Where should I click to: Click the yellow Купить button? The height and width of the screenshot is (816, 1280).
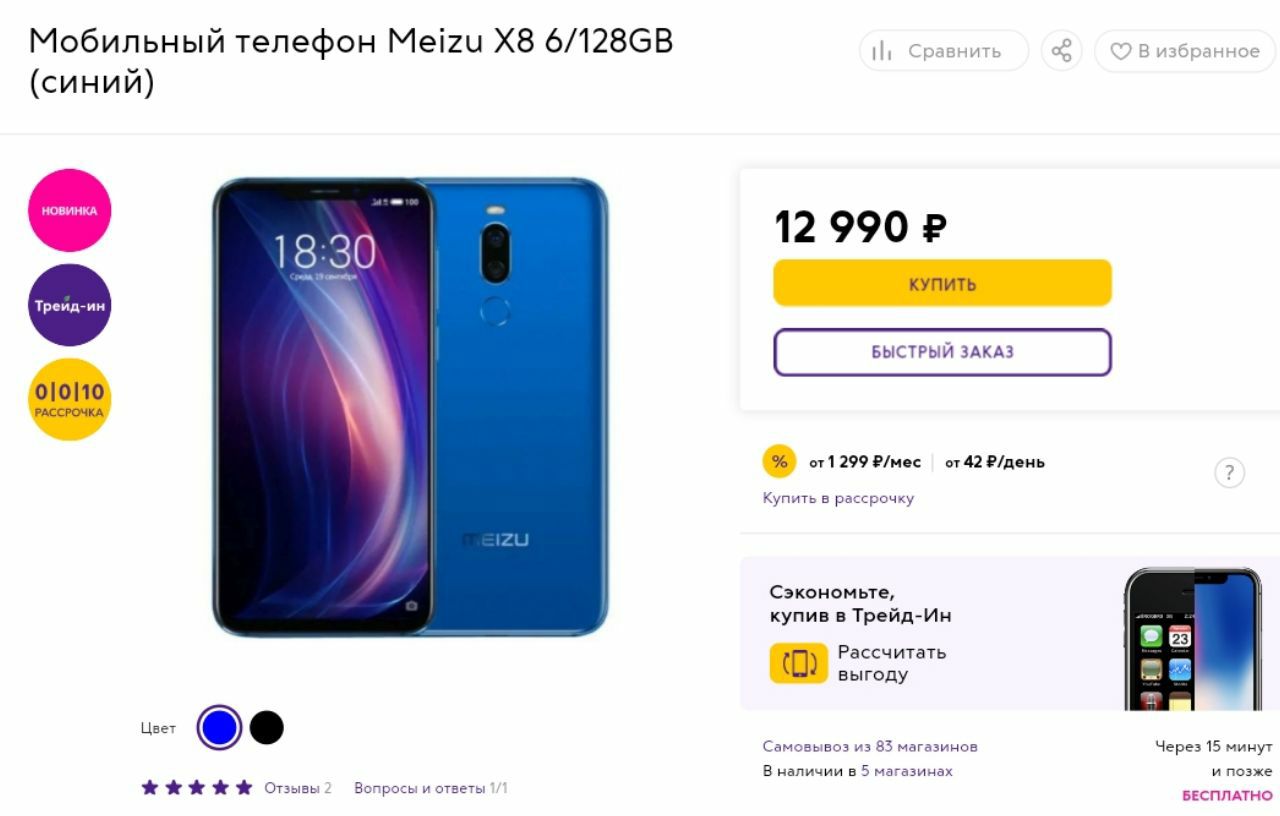[x=942, y=283]
